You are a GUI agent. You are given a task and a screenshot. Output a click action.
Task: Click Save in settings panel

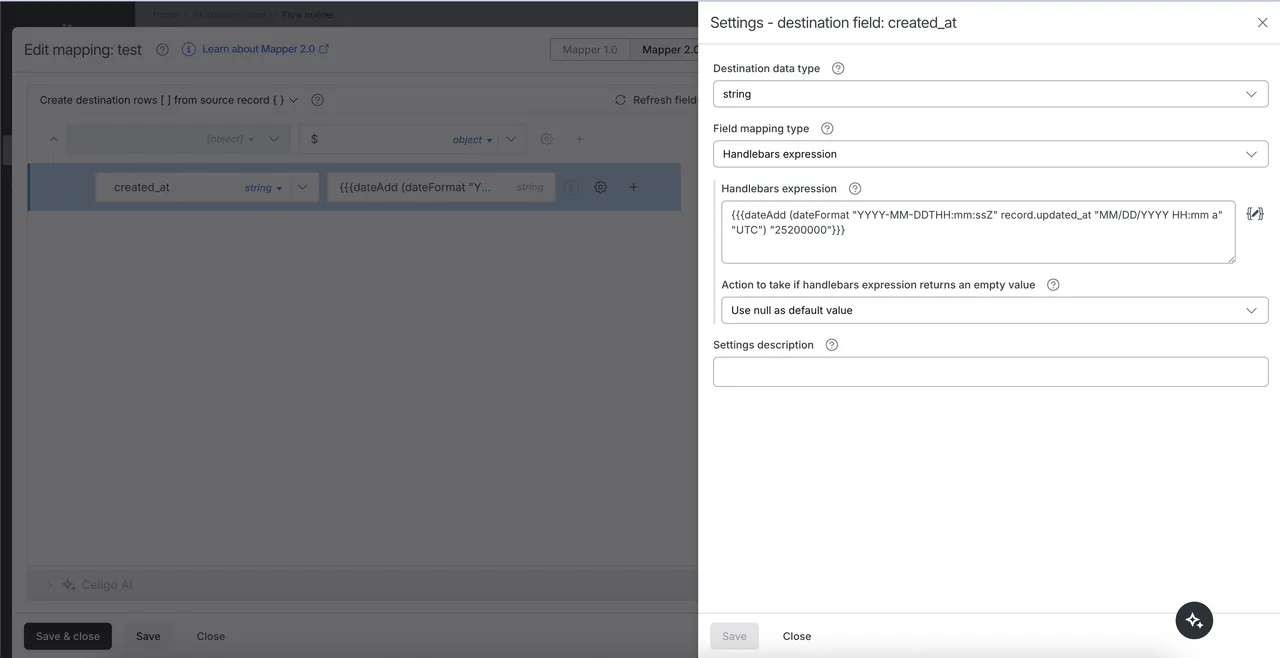[x=734, y=636]
